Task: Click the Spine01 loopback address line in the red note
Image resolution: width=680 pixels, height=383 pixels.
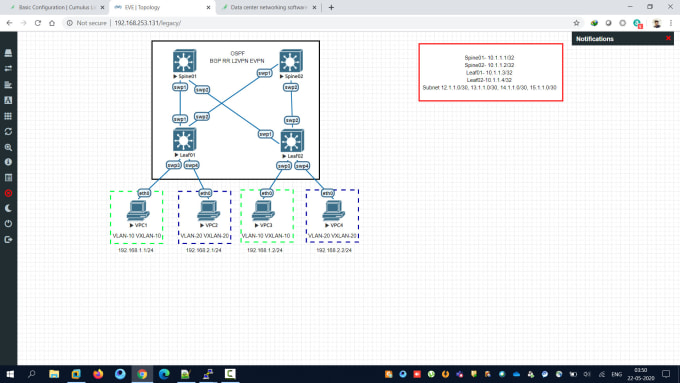Action: tap(489, 58)
